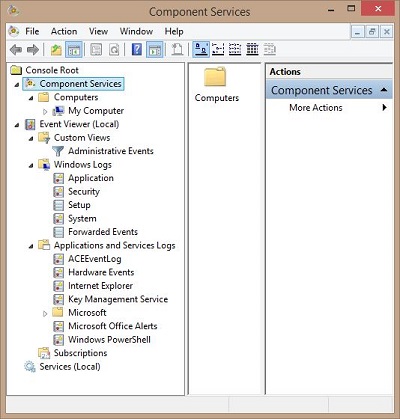Open the Computers folder in center pane
Screen dimensions: 400x419
(216, 84)
